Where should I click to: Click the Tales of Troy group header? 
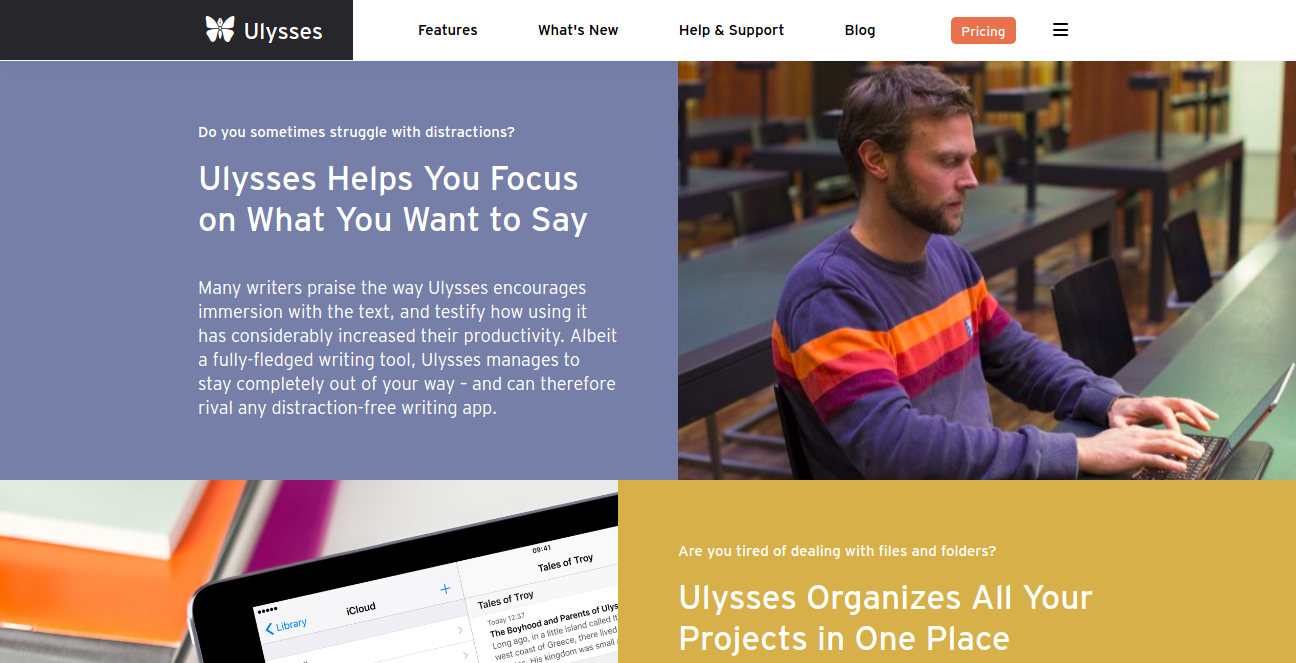click(505, 598)
